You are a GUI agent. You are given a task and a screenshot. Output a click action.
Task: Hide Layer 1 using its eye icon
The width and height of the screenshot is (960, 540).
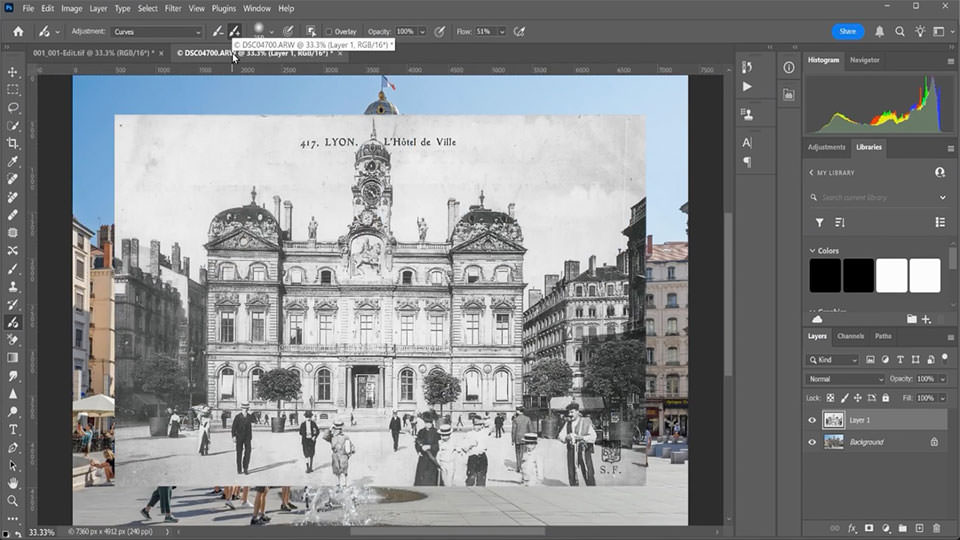(812, 420)
